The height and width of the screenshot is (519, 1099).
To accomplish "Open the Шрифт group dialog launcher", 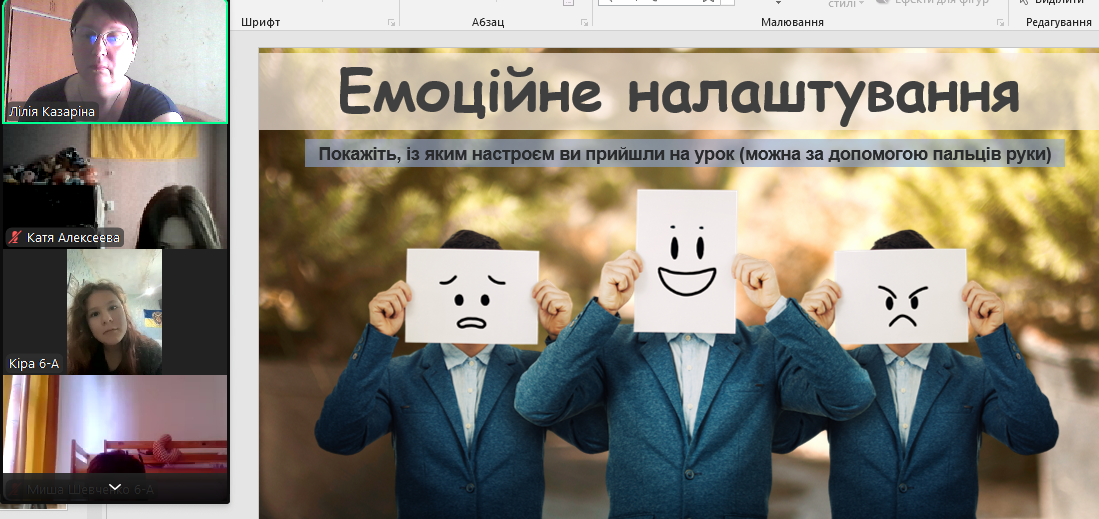I will (391, 23).
